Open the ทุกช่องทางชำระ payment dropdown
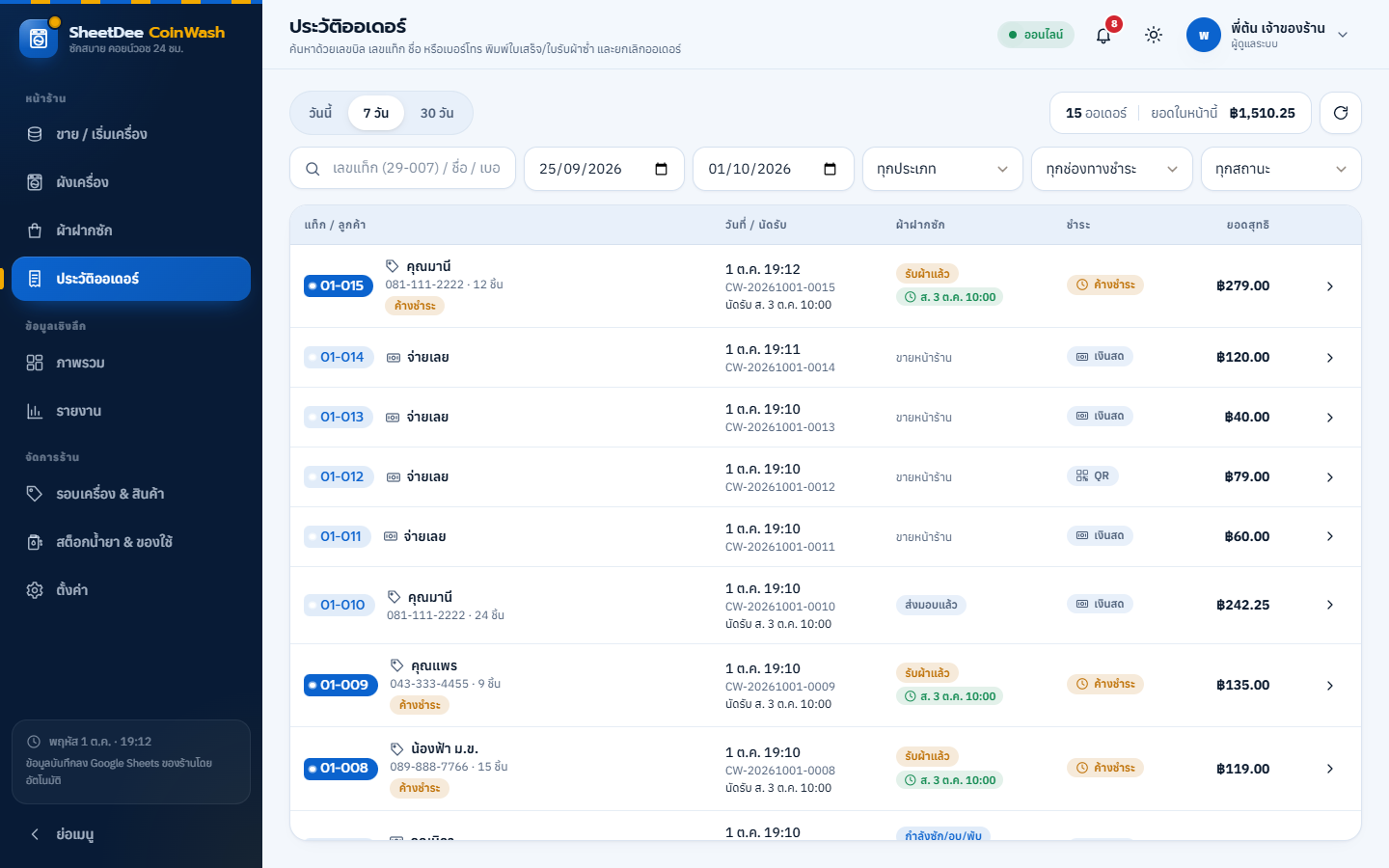The image size is (1389, 868). click(x=1112, y=169)
